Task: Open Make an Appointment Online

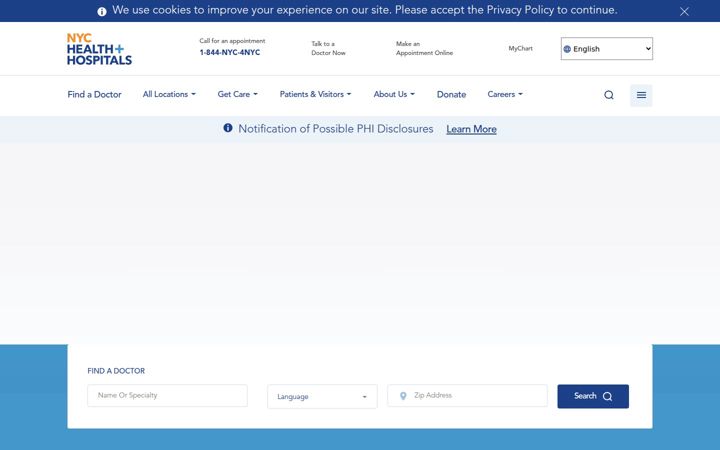Action: coord(424,48)
